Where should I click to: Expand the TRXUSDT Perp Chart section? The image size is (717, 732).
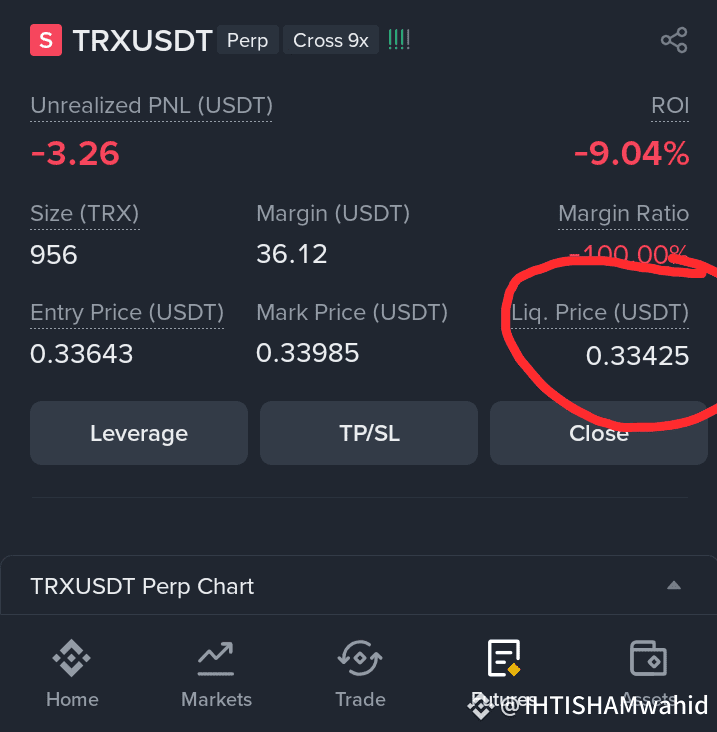(358, 585)
